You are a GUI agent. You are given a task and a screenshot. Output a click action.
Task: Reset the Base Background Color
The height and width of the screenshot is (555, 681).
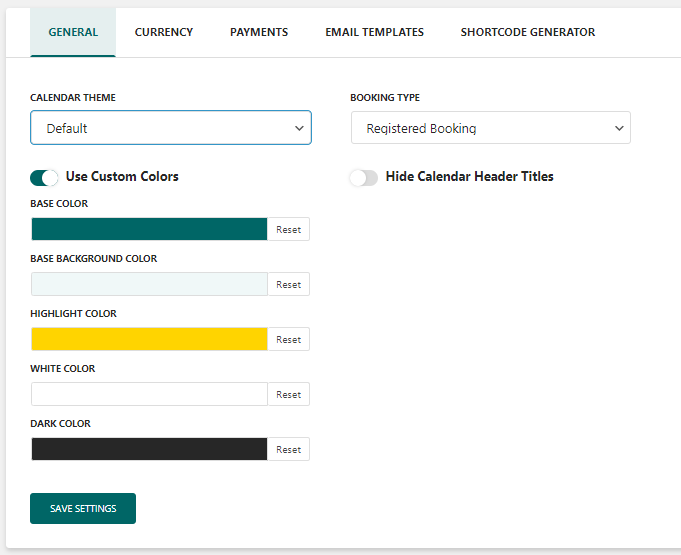[x=289, y=284]
